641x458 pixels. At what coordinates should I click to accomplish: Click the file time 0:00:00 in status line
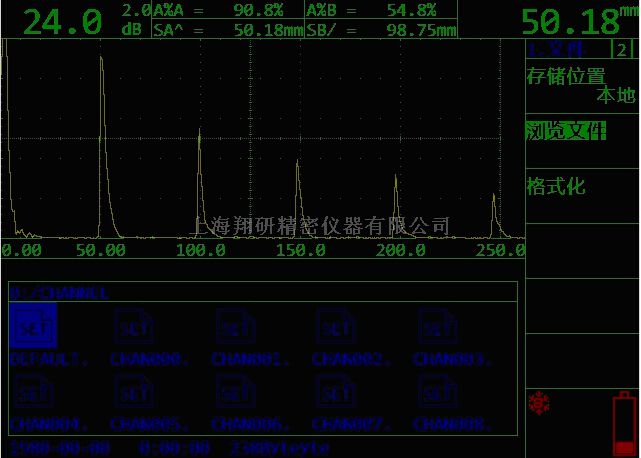pos(174,448)
